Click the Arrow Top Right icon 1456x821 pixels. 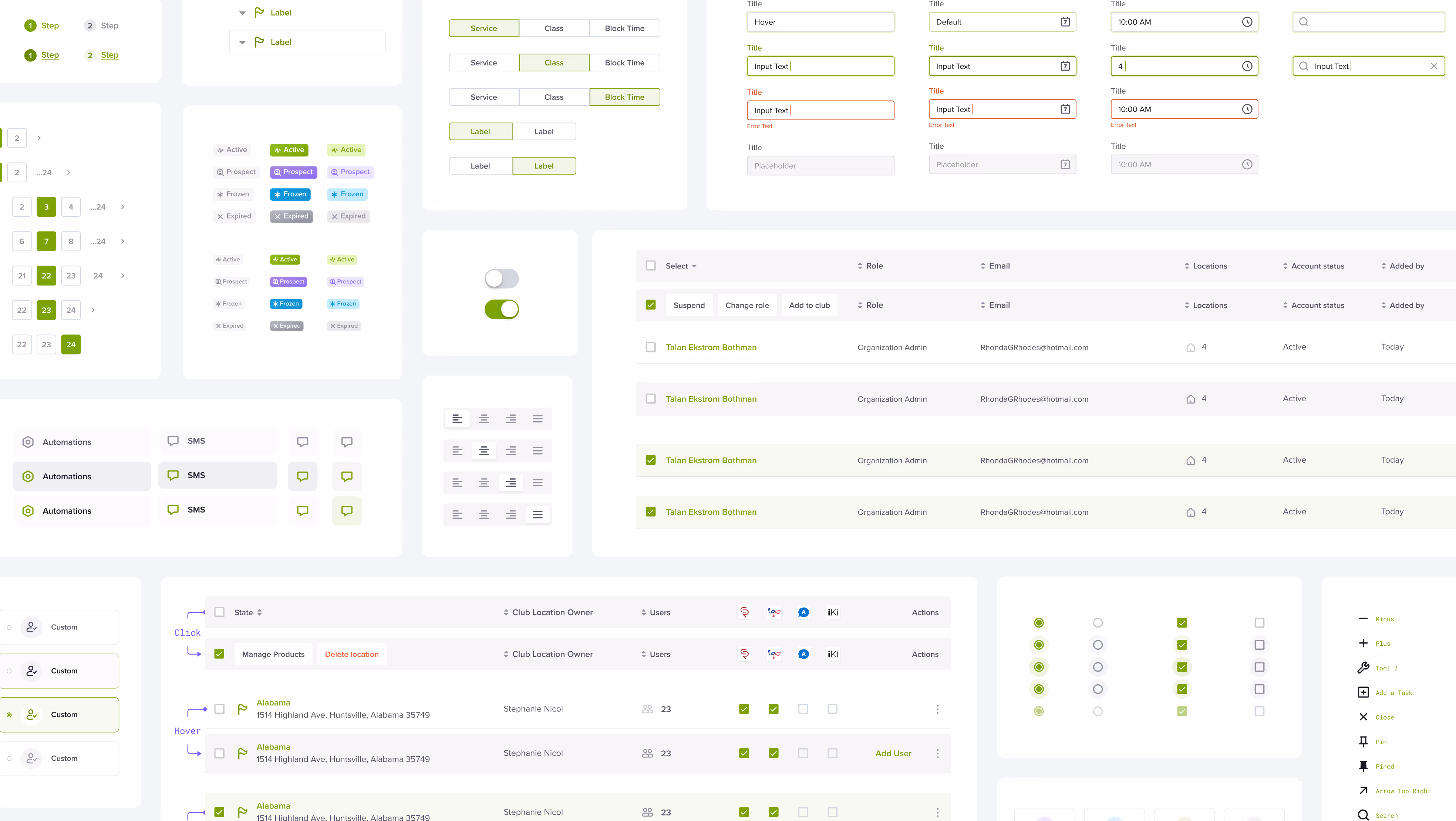(1363, 790)
